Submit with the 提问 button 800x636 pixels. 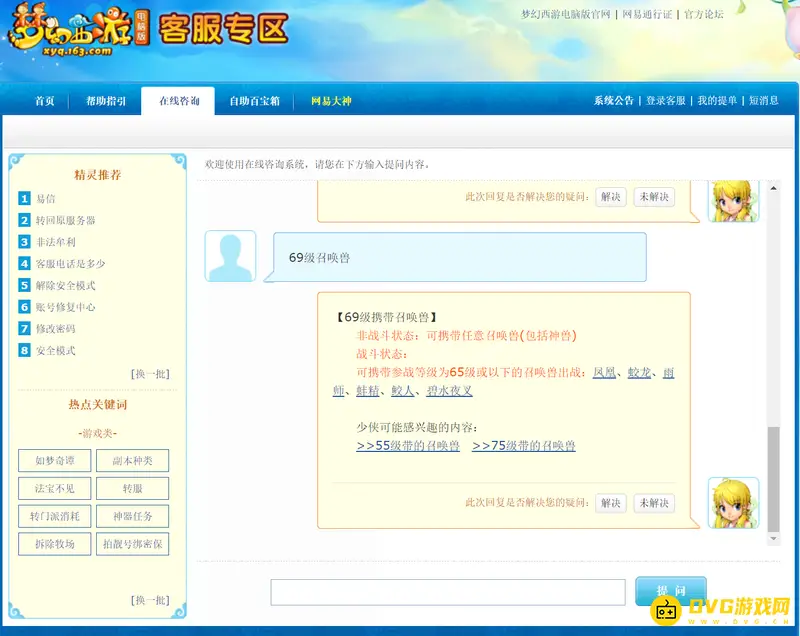(670, 591)
